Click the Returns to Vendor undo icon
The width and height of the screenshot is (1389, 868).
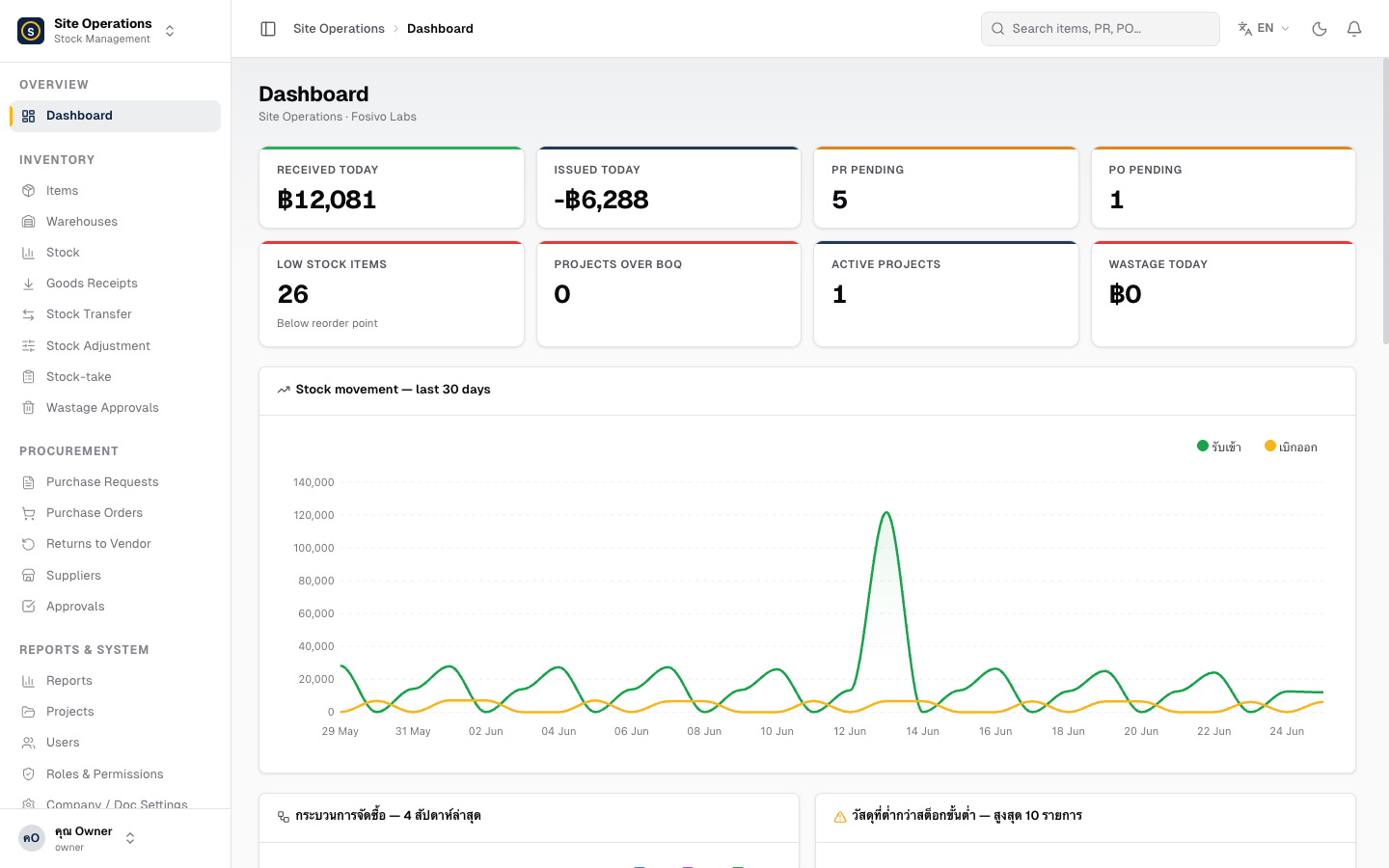(x=29, y=544)
